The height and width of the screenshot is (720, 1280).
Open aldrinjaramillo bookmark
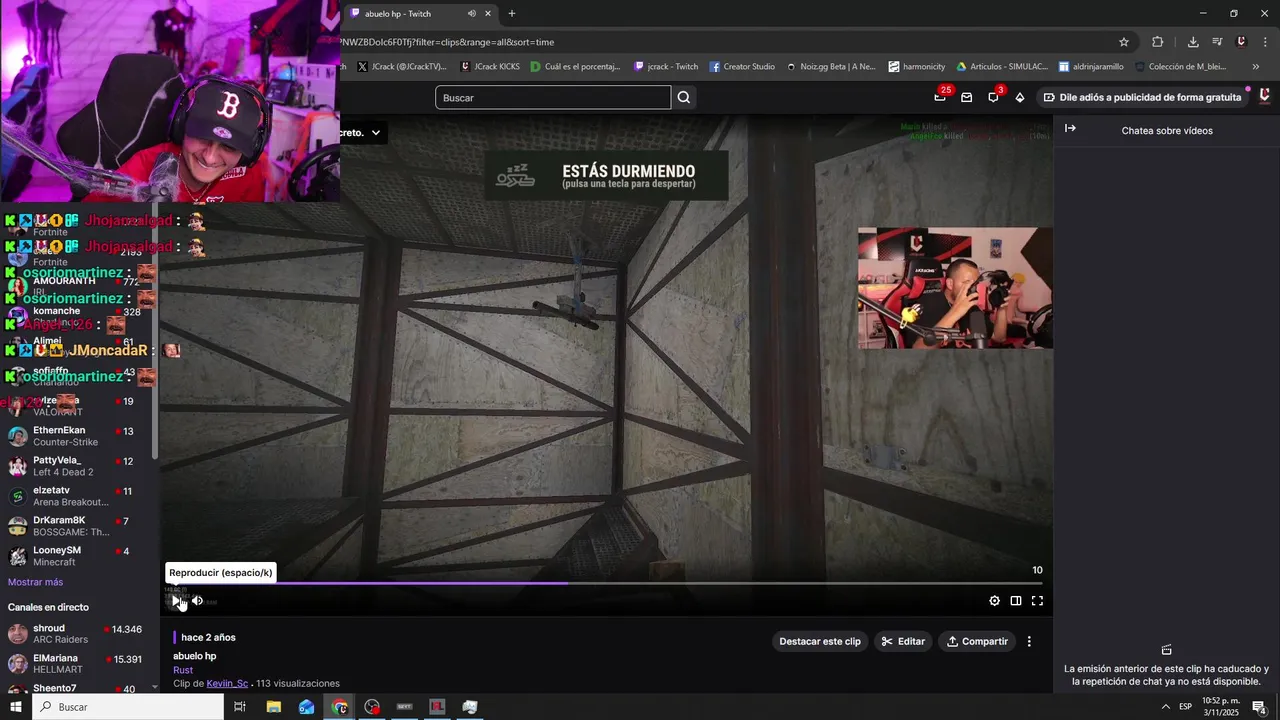click(1091, 67)
